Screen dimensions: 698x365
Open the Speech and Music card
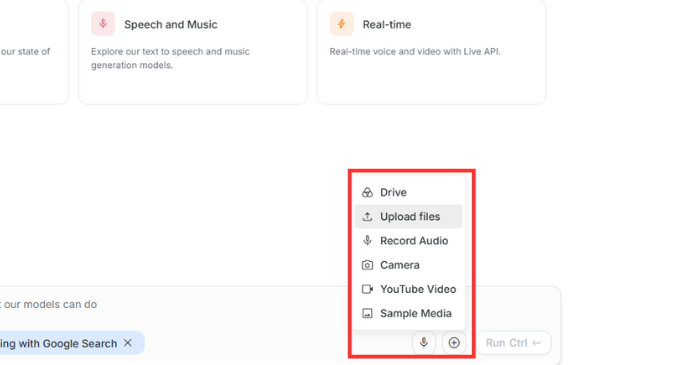(193, 51)
